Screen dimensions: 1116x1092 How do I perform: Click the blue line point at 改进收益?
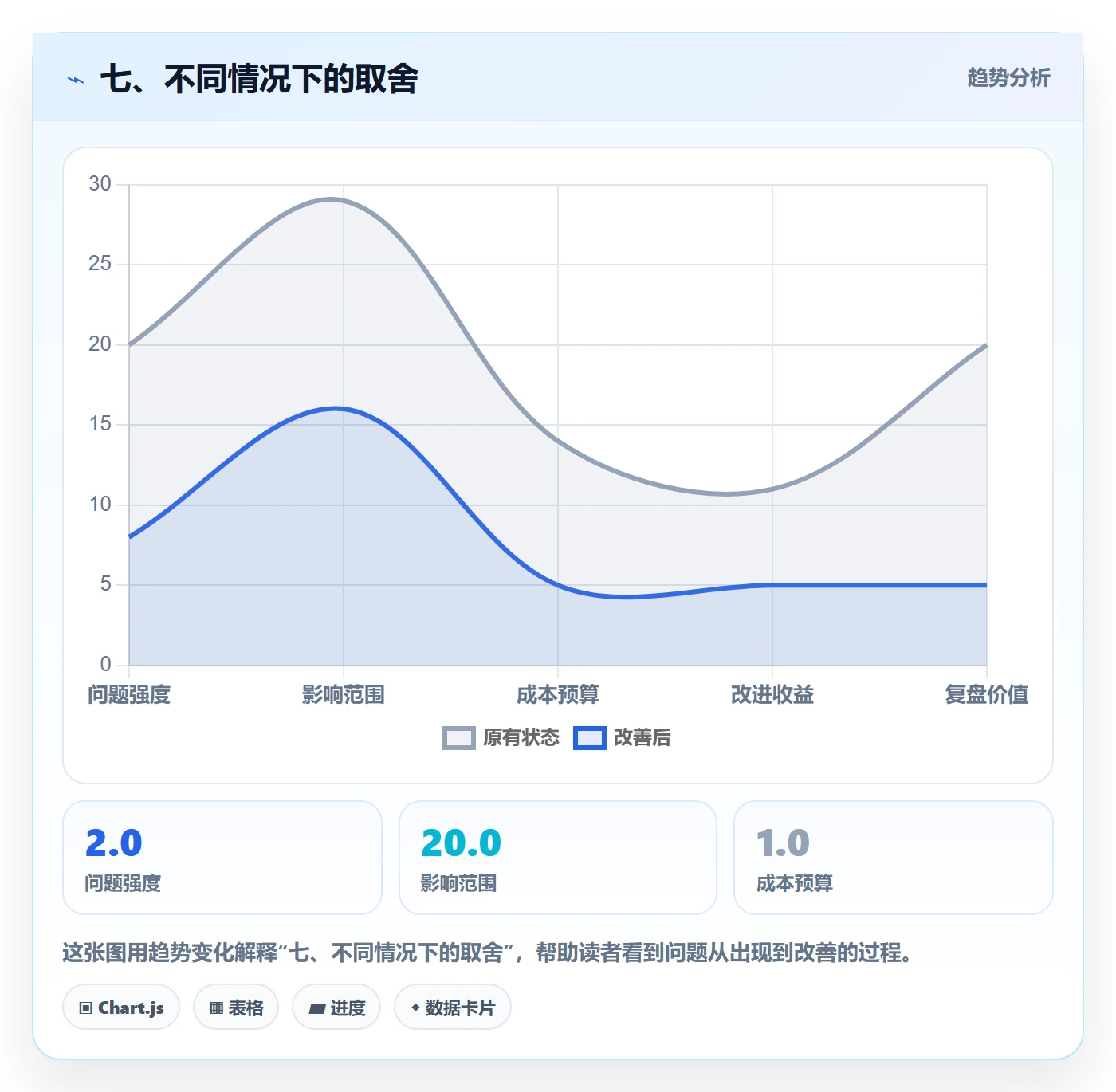pos(772,585)
